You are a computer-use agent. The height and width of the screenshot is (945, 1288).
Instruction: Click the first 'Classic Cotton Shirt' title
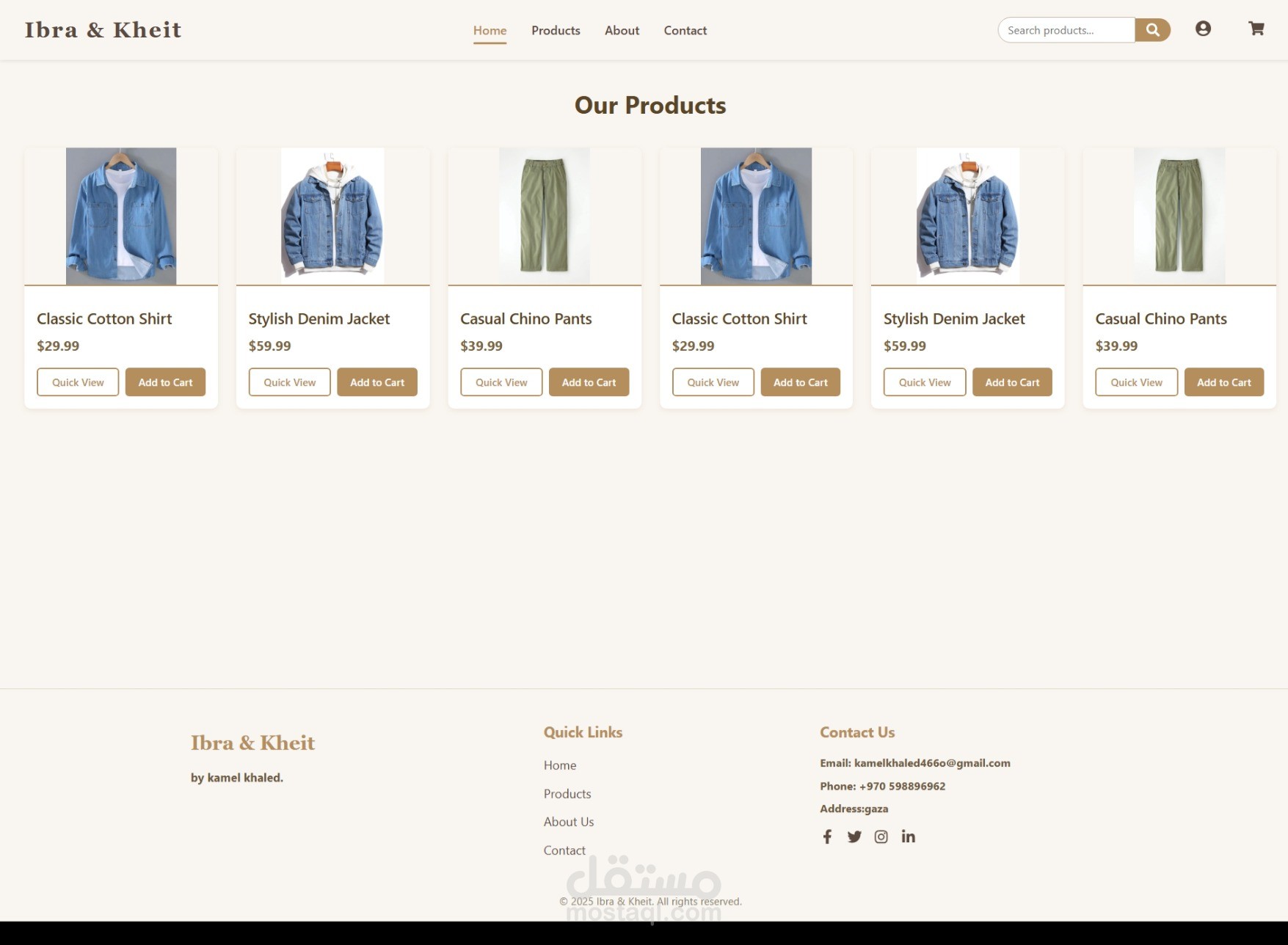point(104,319)
